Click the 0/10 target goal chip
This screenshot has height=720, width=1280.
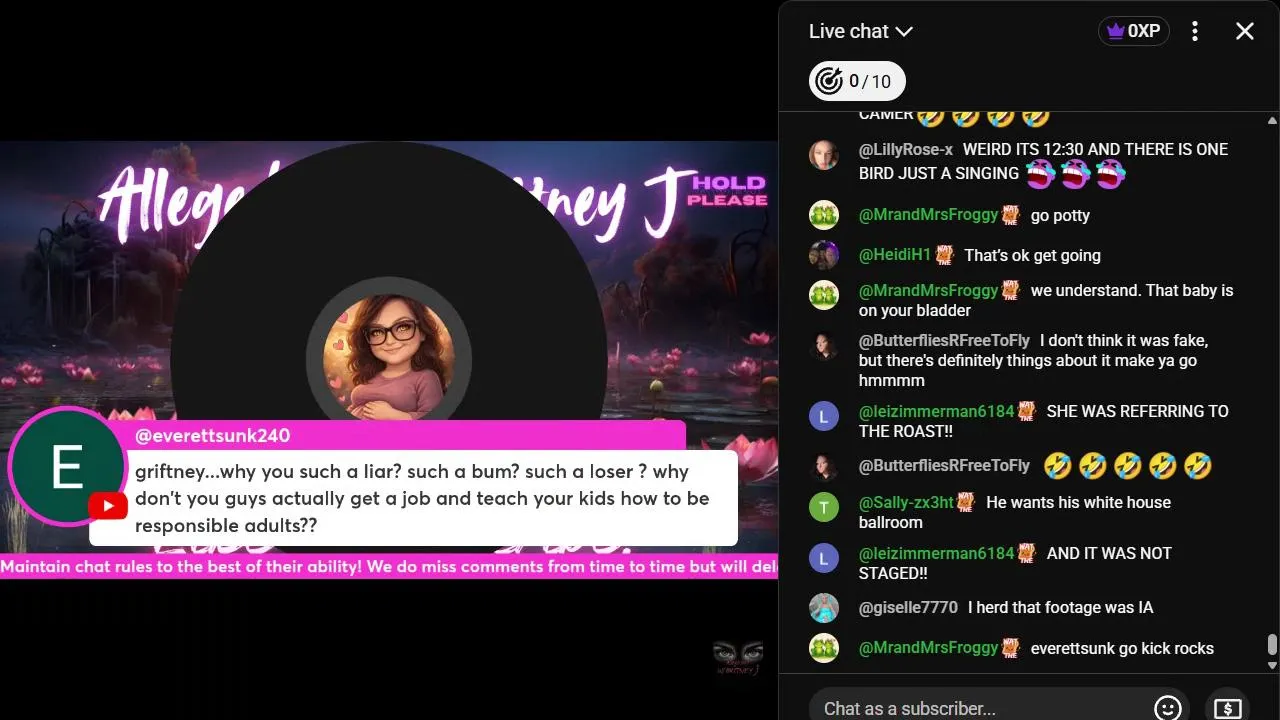pyautogui.click(x=857, y=81)
